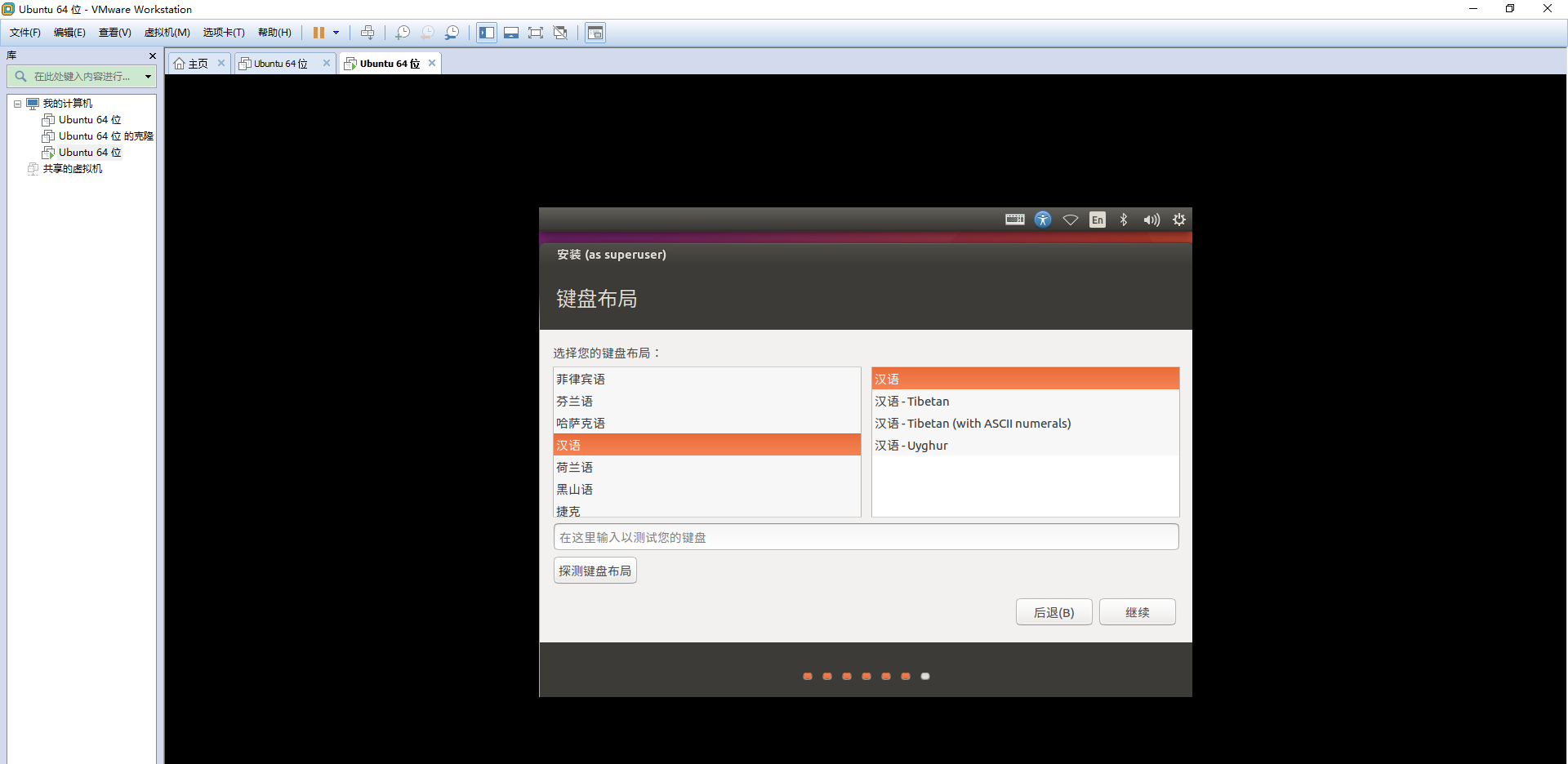Open the 文件(F) menu

tap(25, 33)
